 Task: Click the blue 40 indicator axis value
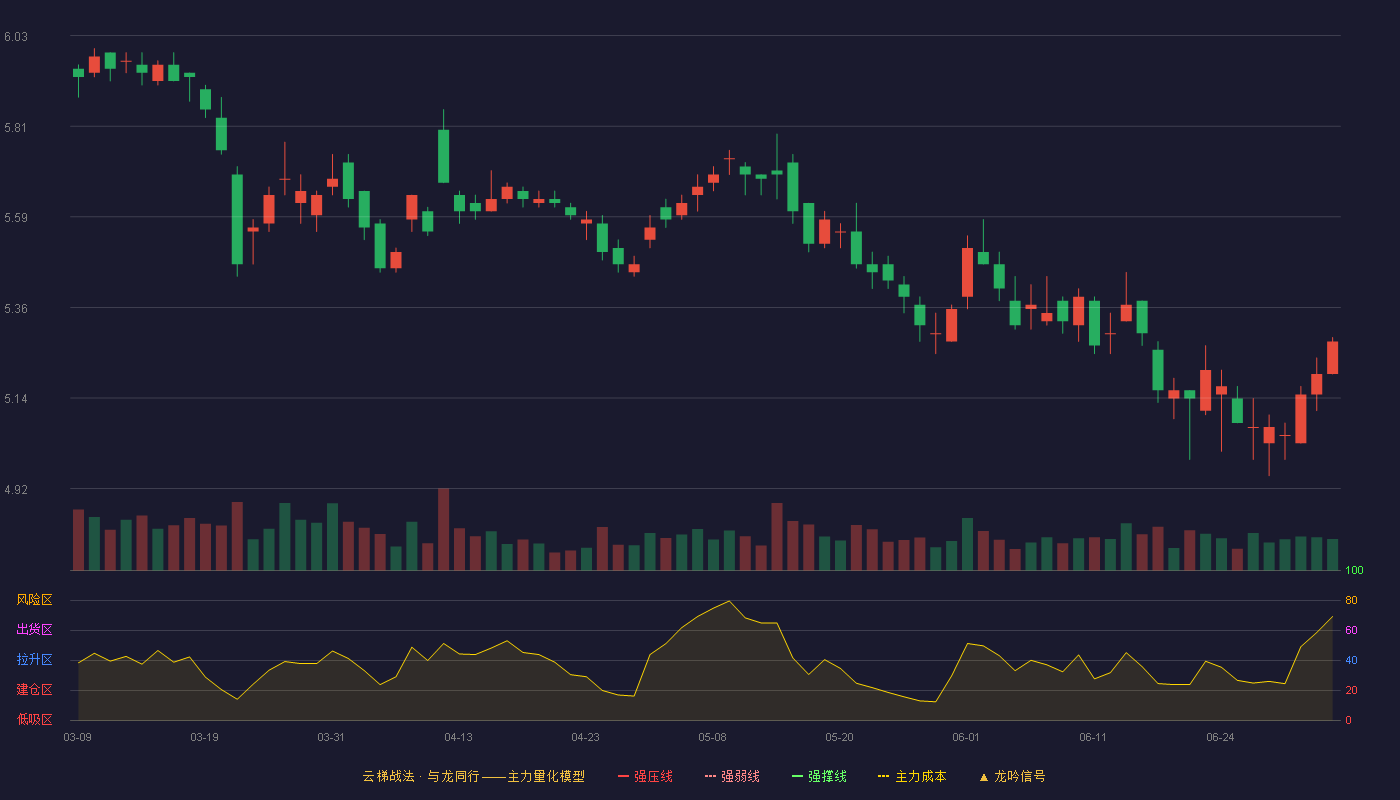coord(1351,660)
